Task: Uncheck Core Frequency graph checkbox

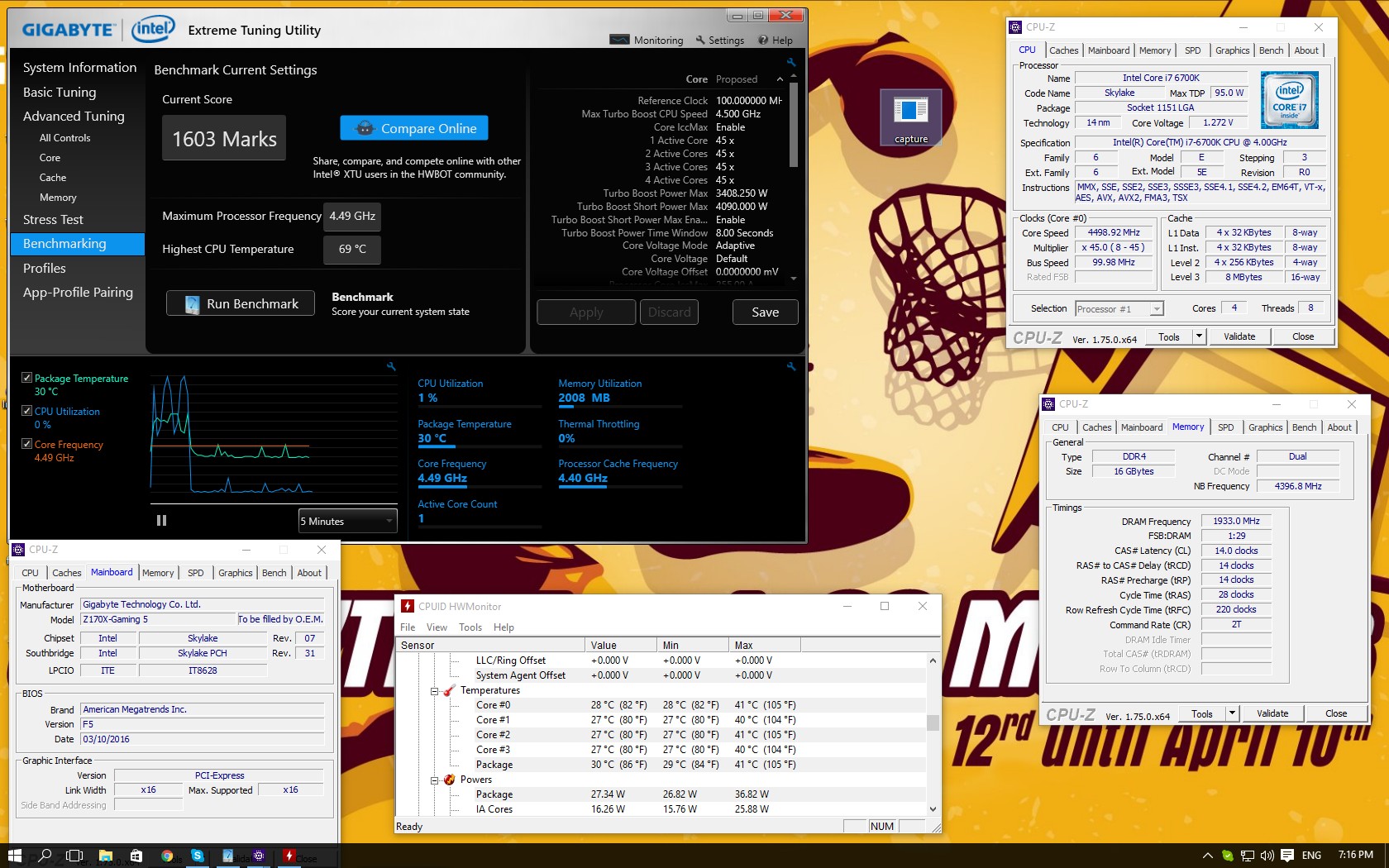Action: tap(26, 443)
